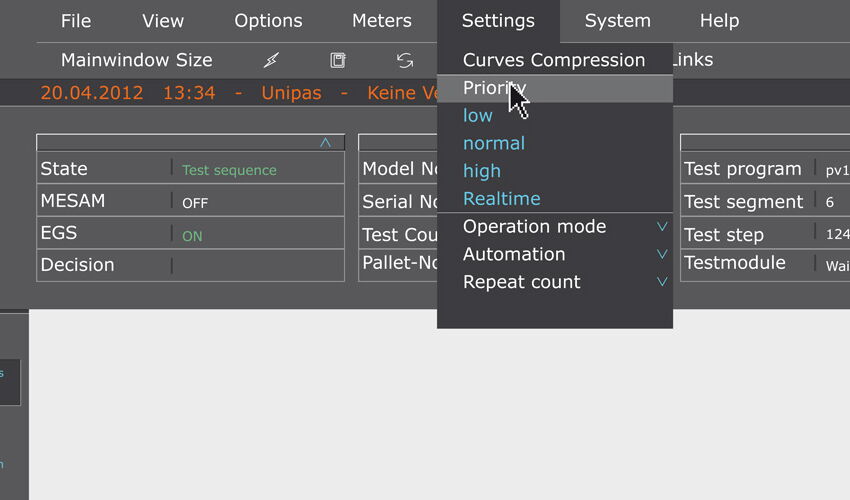Click the time 13:34 in status line
The image size is (850, 500).
(189, 93)
